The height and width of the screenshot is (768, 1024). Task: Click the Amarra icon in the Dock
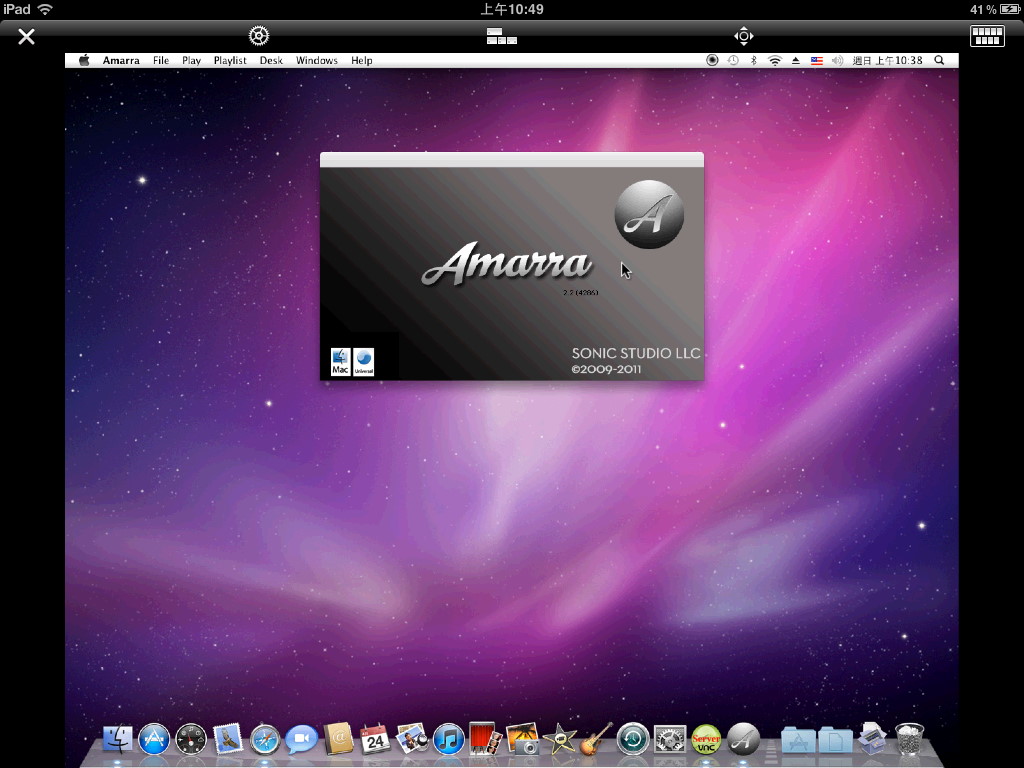pos(744,740)
